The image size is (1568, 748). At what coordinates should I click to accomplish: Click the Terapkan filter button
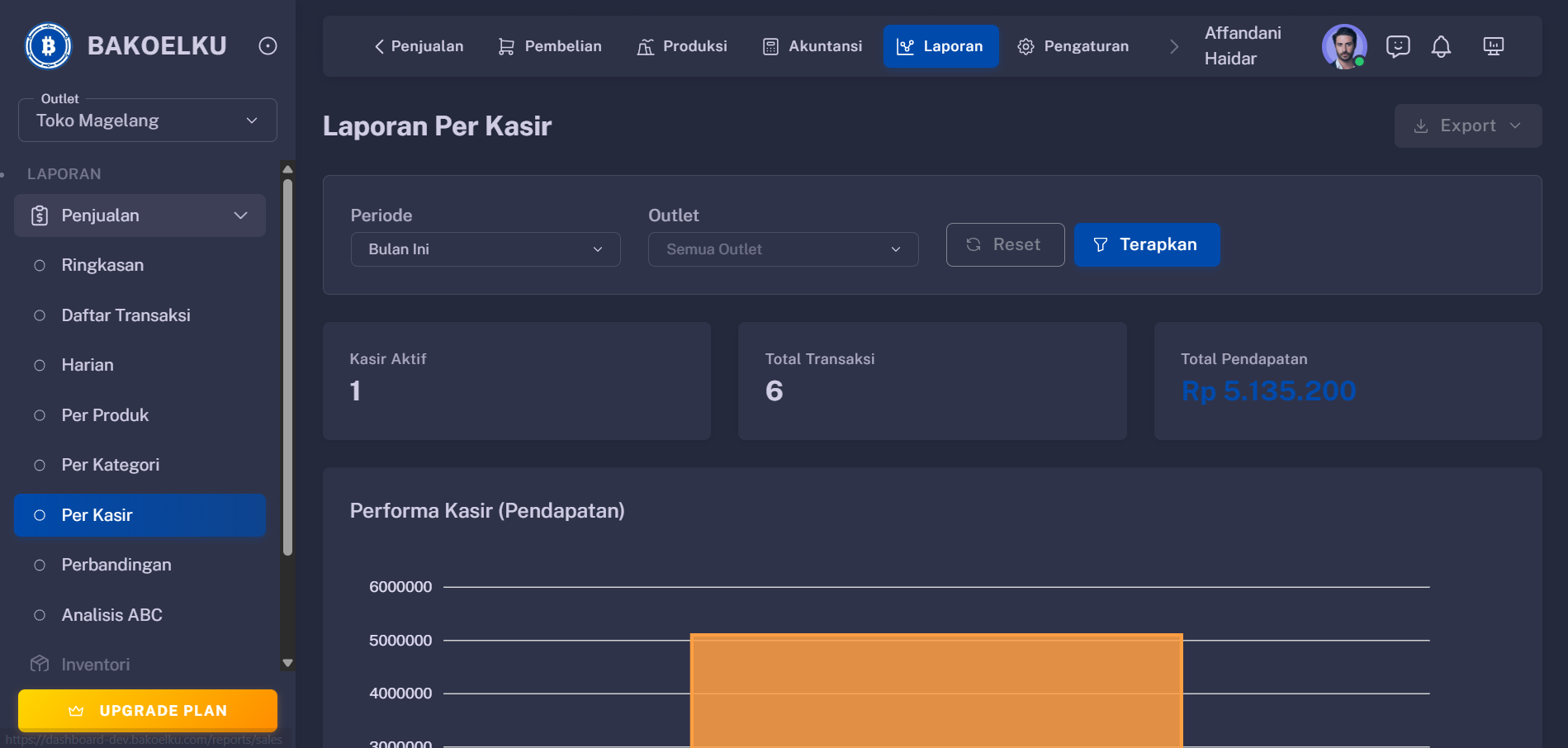coord(1147,244)
